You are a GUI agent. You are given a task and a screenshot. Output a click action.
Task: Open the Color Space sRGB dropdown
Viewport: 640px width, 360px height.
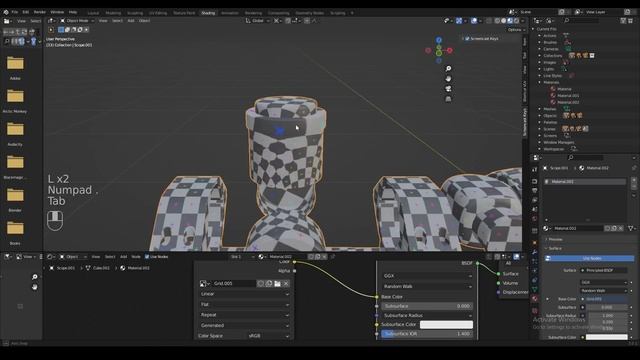(x=268, y=336)
